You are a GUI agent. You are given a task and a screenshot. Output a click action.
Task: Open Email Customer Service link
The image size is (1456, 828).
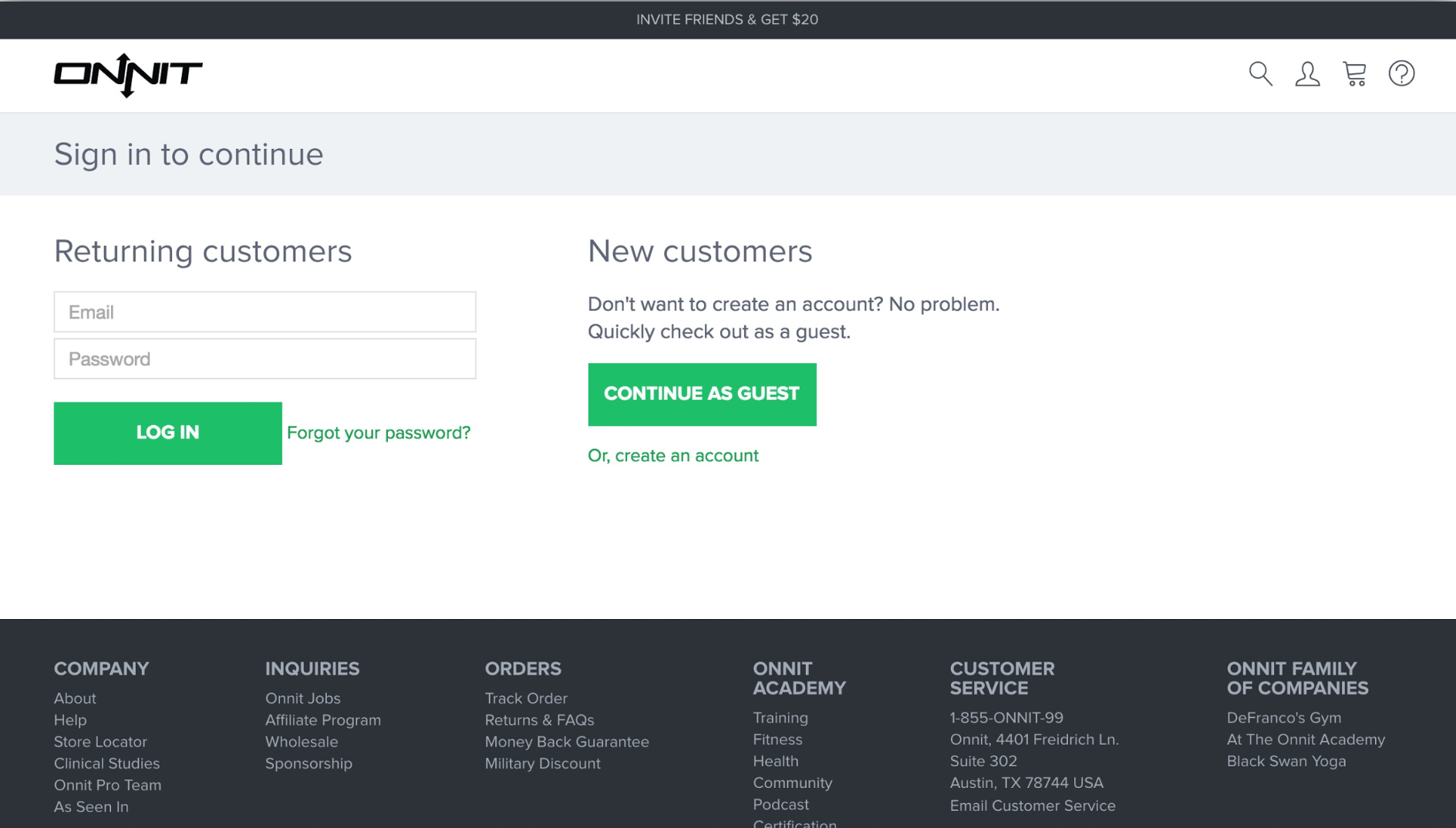[x=1033, y=806]
